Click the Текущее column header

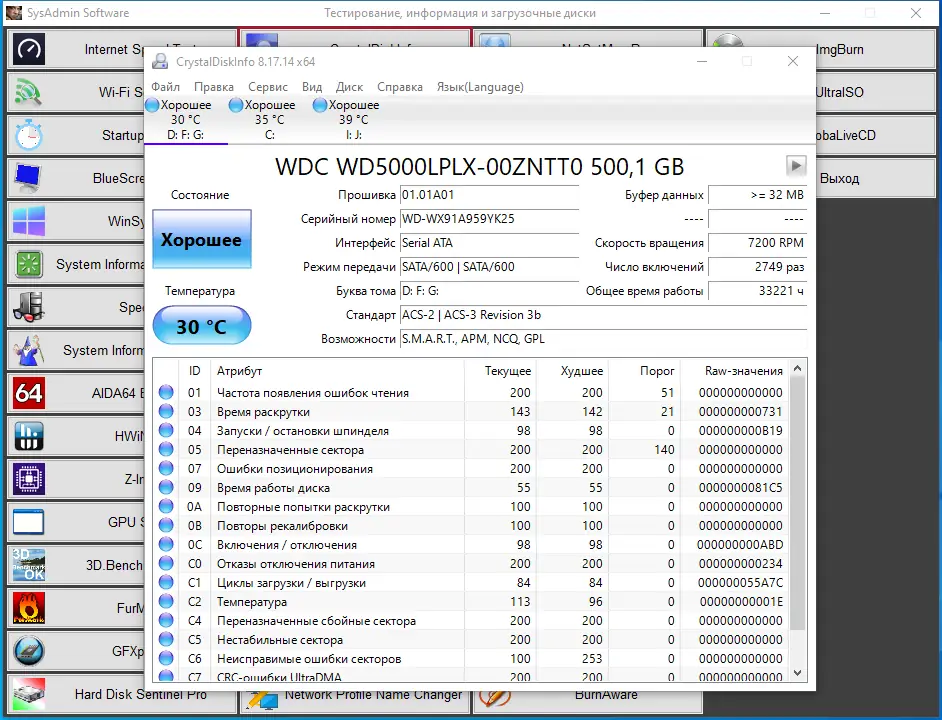(x=500, y=371)
